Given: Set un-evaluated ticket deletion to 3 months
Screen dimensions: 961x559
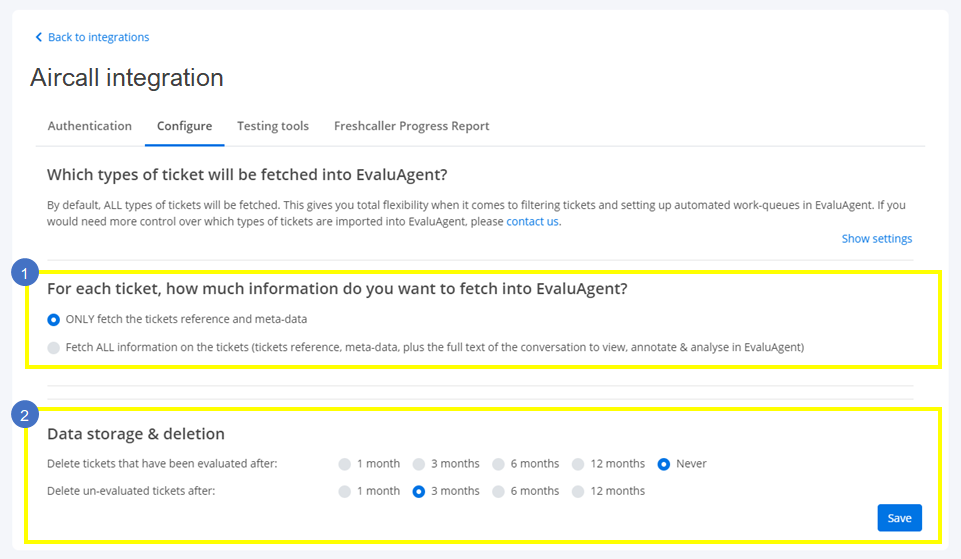Looking at the screenshot, I should (x=419, y=491).
